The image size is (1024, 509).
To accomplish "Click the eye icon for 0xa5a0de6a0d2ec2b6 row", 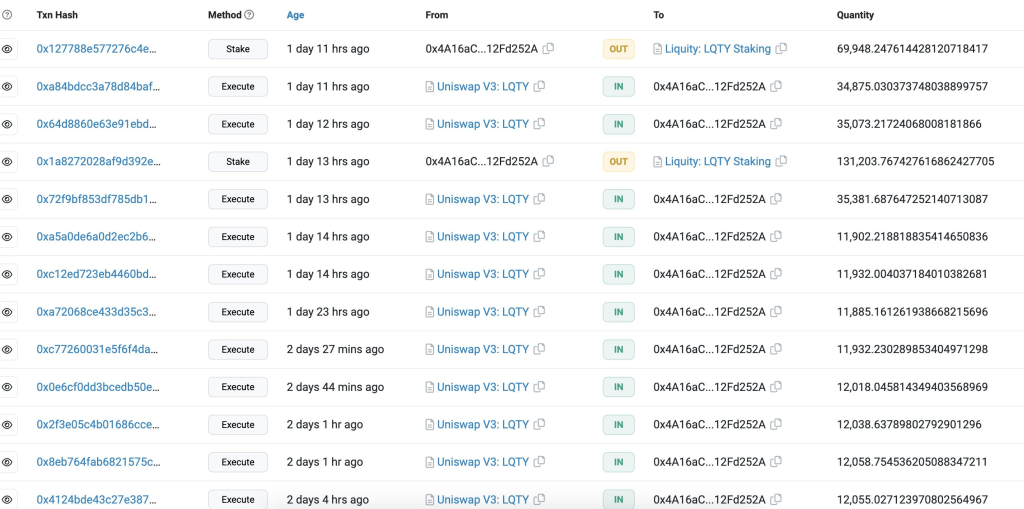I will pyautogui.click(x=7, y=237).
